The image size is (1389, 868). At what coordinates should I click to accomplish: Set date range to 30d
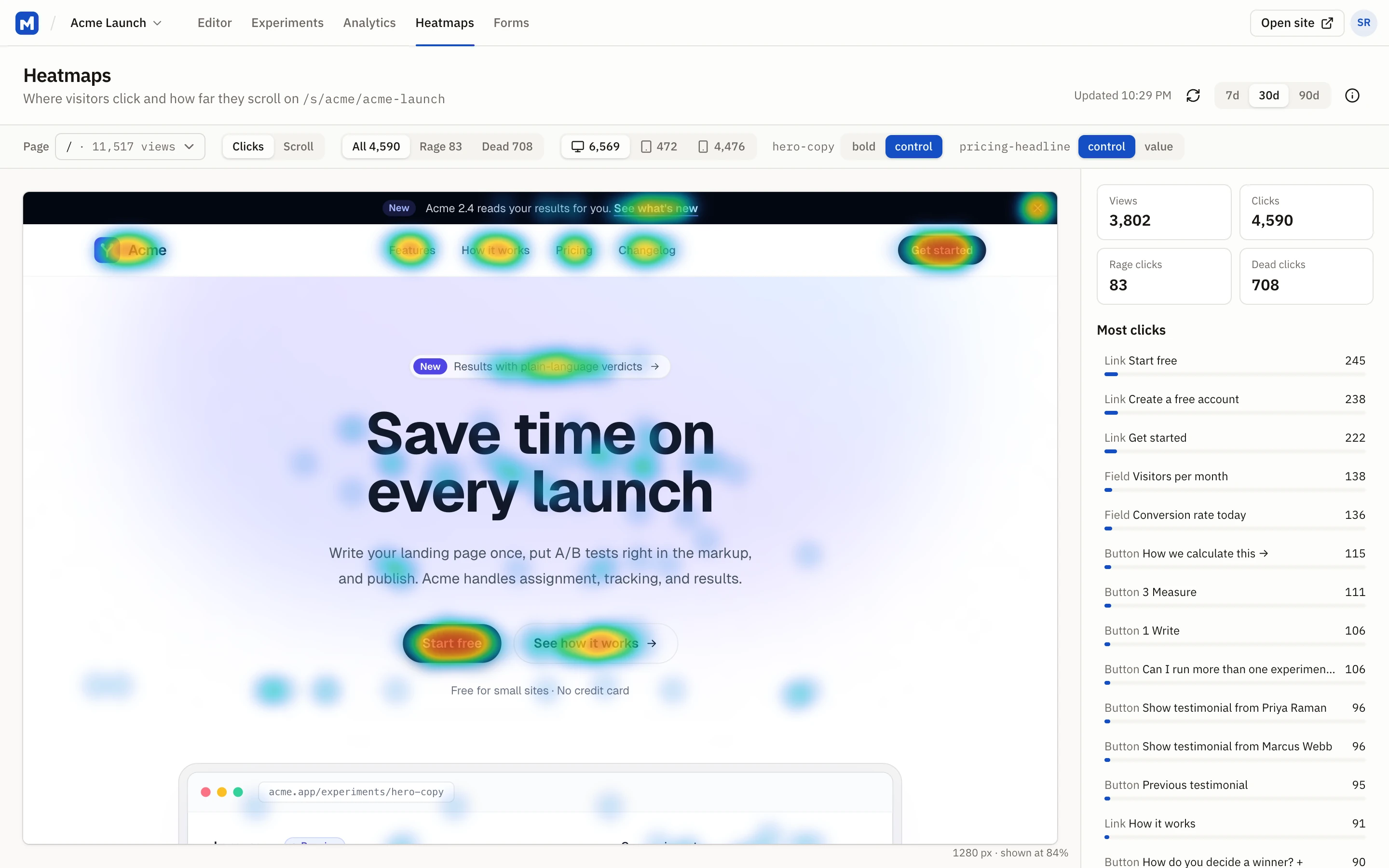[x=1269, y=95]
